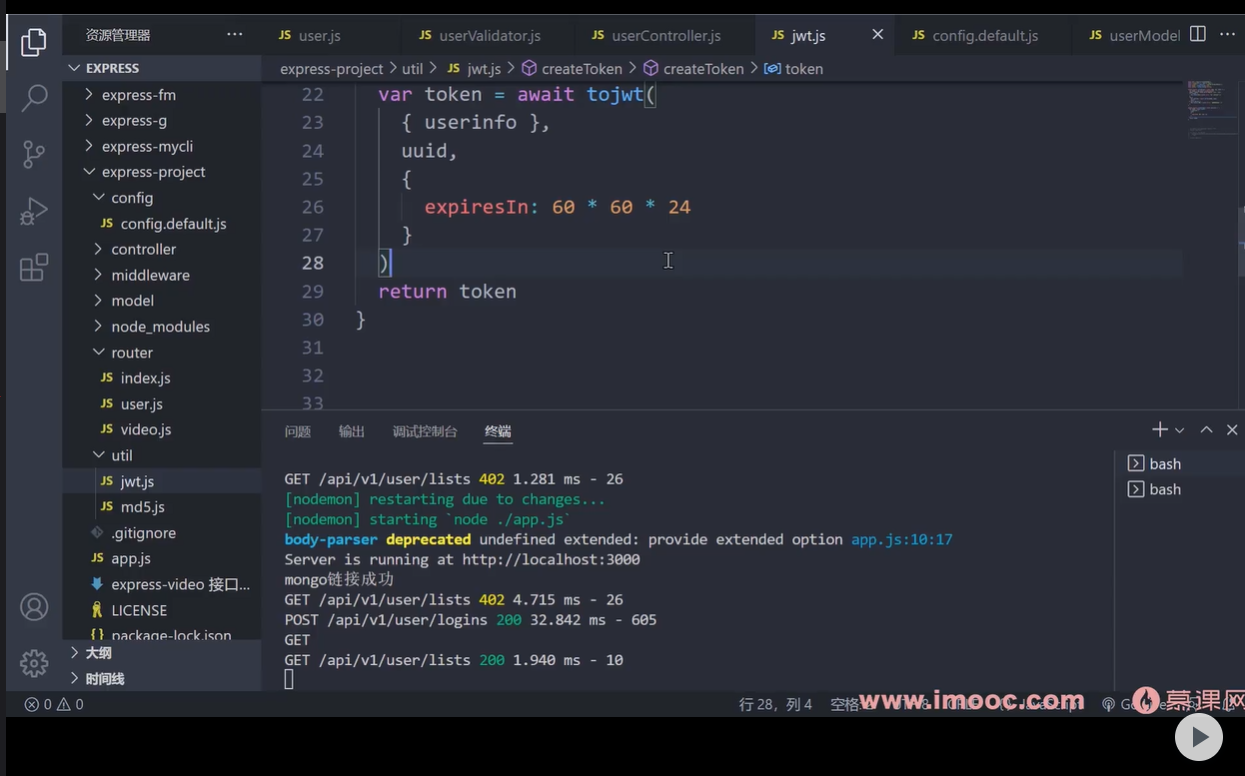Open user.js in the file tree
This screenshot has width=1245, height=776.
[162, 404]
